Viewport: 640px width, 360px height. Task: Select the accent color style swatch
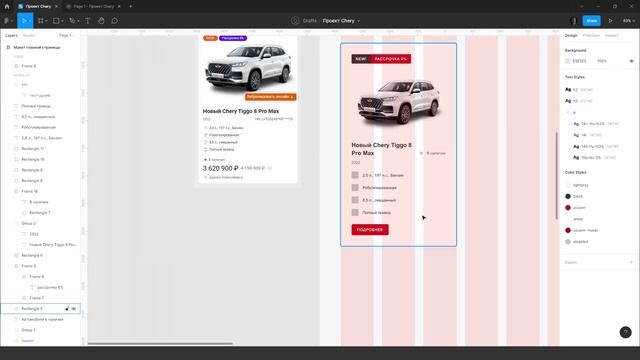(568, 208)
